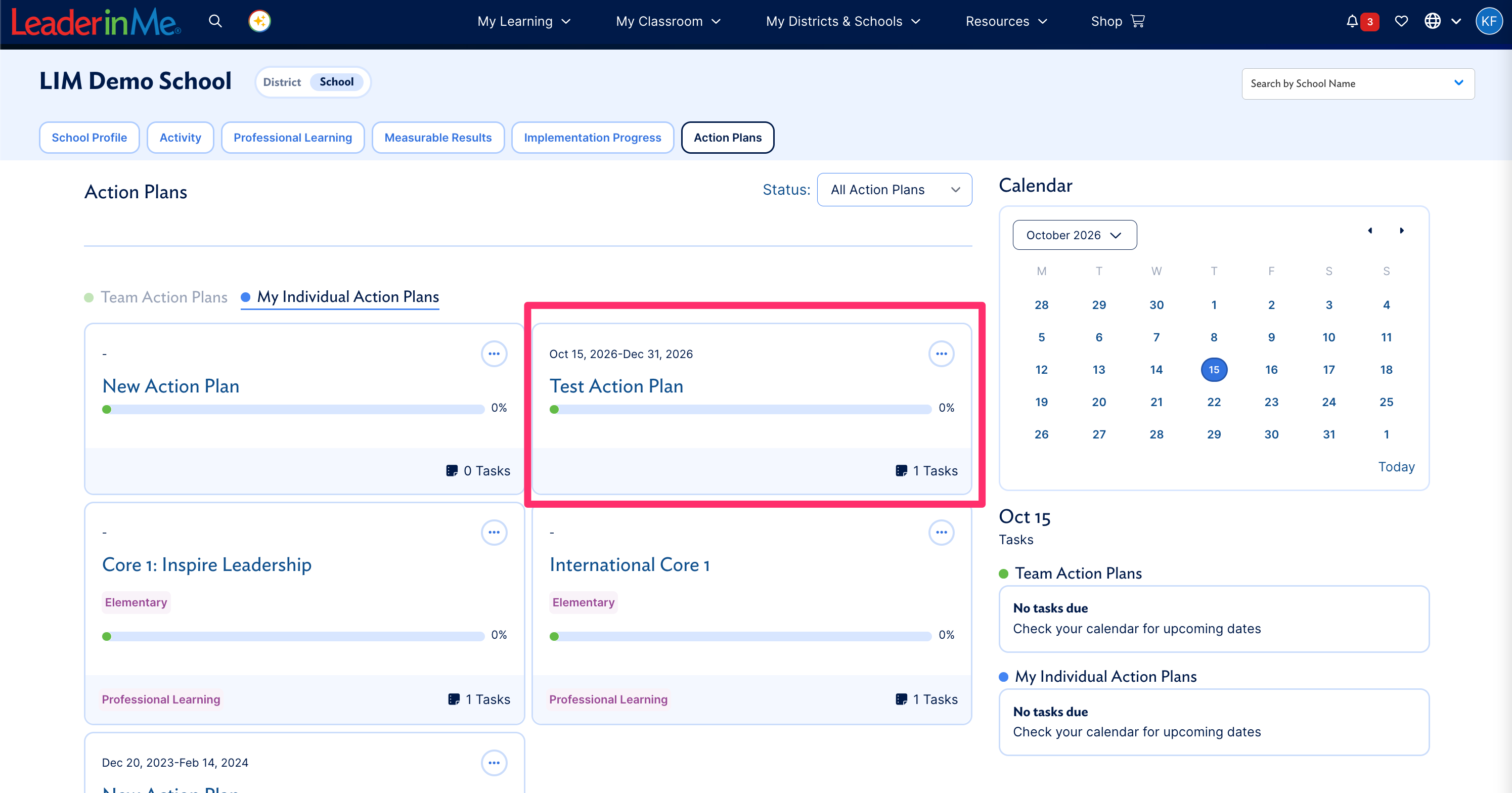Screen dimensions: 1512x793
Task: Click Test Action Plan progress bar
Action: 740,409
